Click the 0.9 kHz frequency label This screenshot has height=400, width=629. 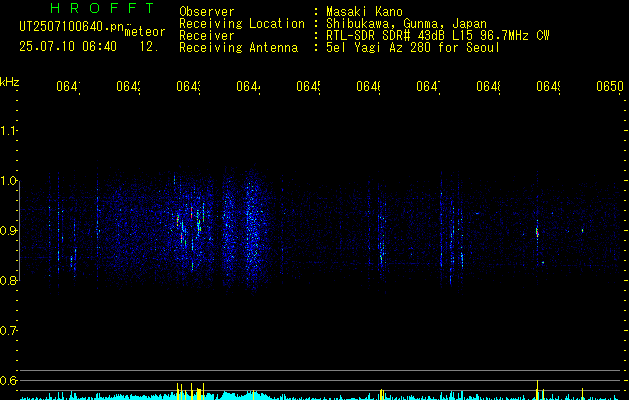pyautogui.click(x=8, y=230)
